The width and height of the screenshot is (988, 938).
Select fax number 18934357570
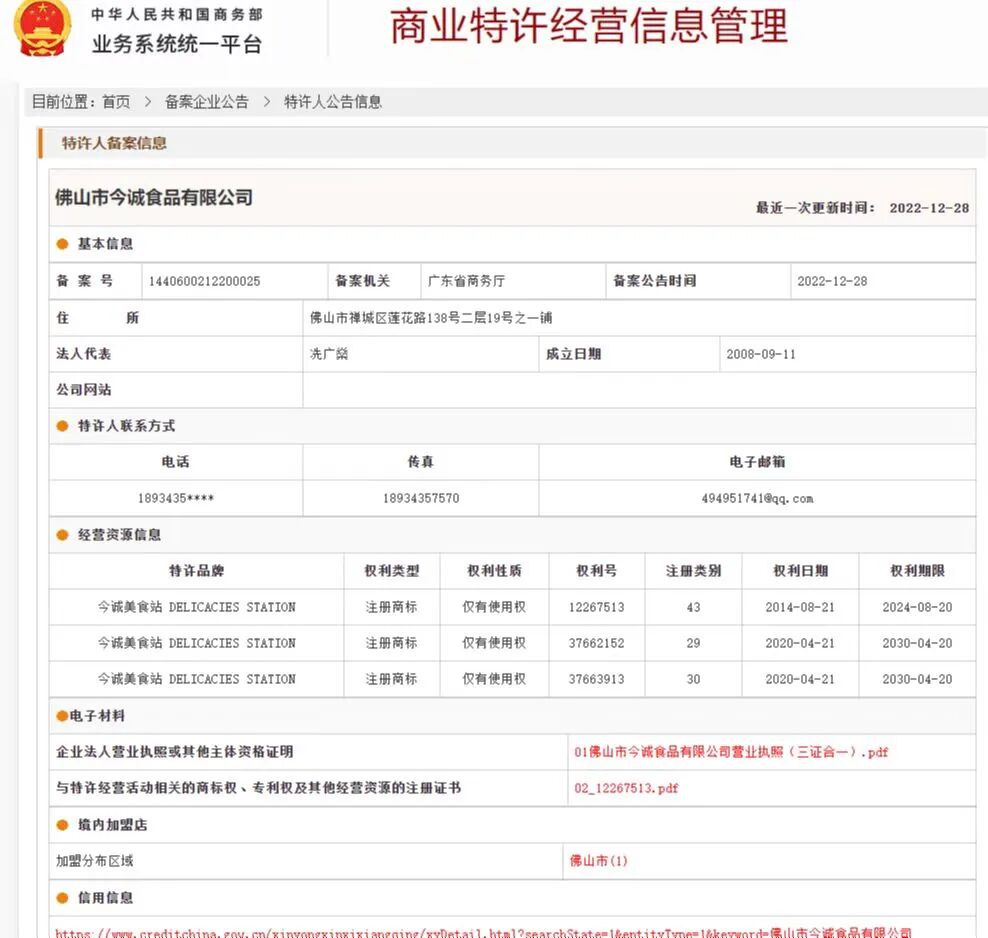tap(421, 498)
